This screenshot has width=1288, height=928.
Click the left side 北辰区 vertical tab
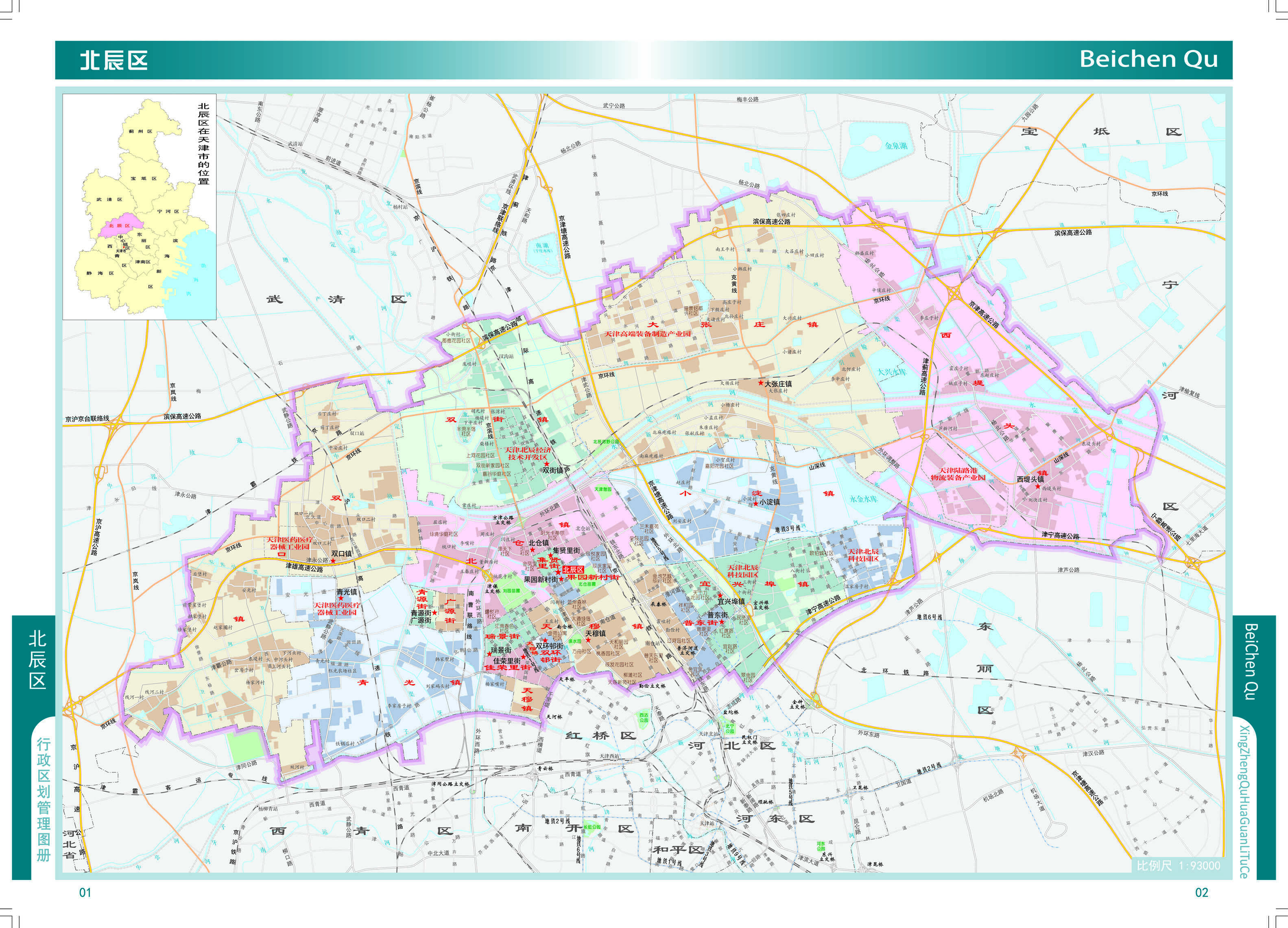[37, 659]
